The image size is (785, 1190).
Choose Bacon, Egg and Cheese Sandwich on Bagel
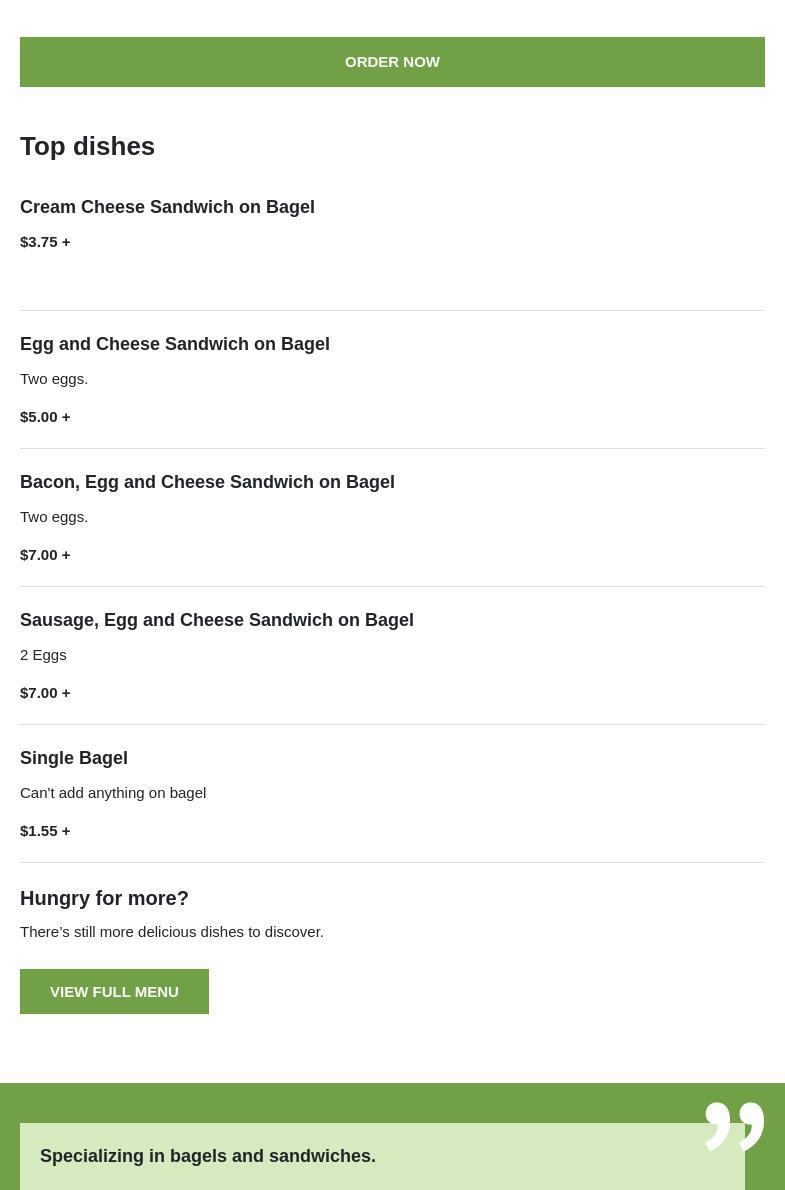coord(207,482)
